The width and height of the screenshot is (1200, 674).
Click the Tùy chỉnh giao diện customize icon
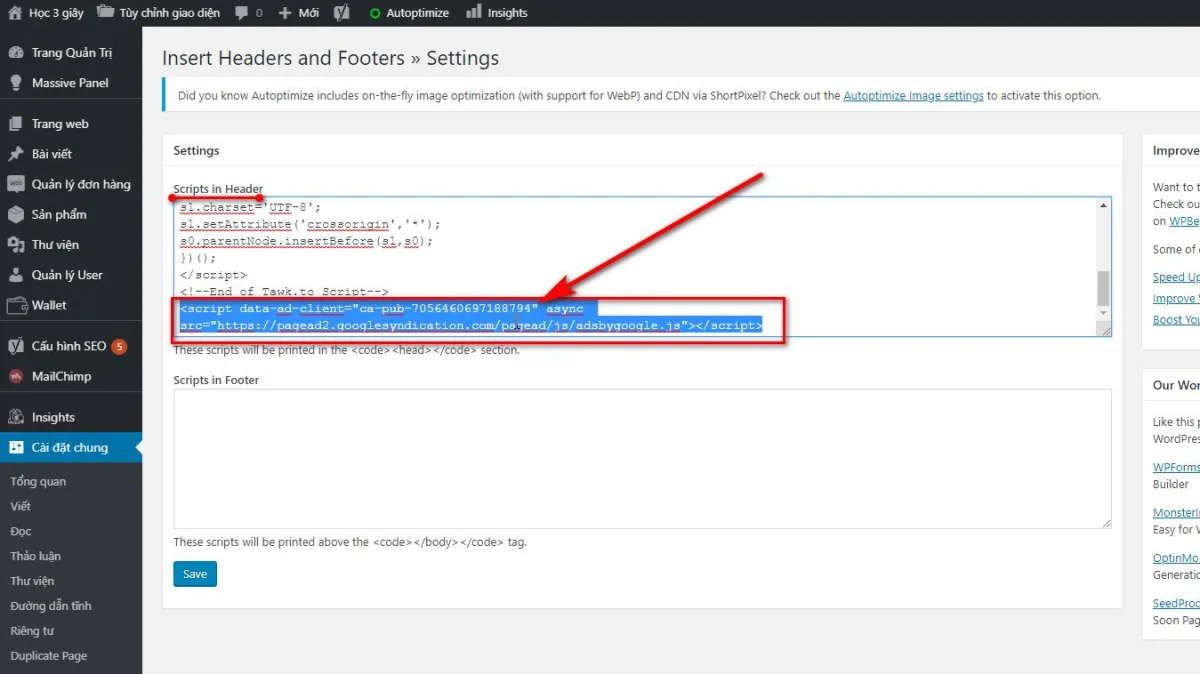tap(105, 13)
